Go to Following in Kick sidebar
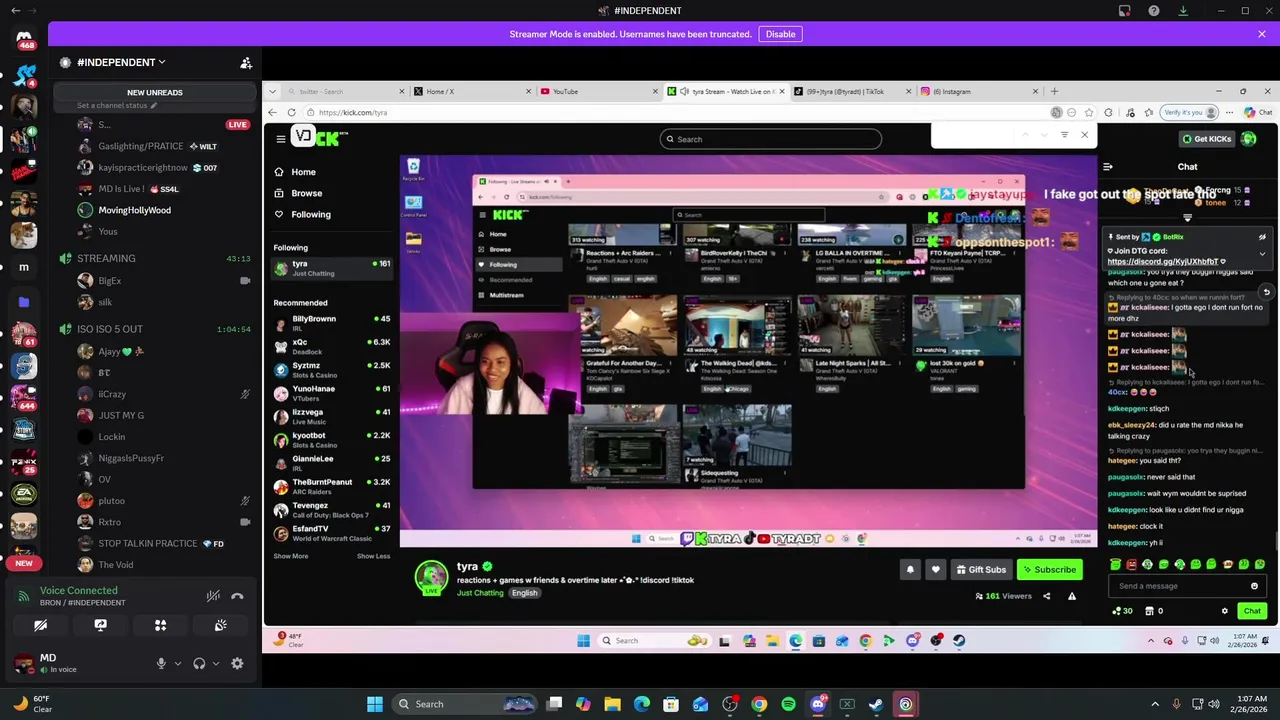The height and width of the screenshot is (720, 1280). (310, 214)
